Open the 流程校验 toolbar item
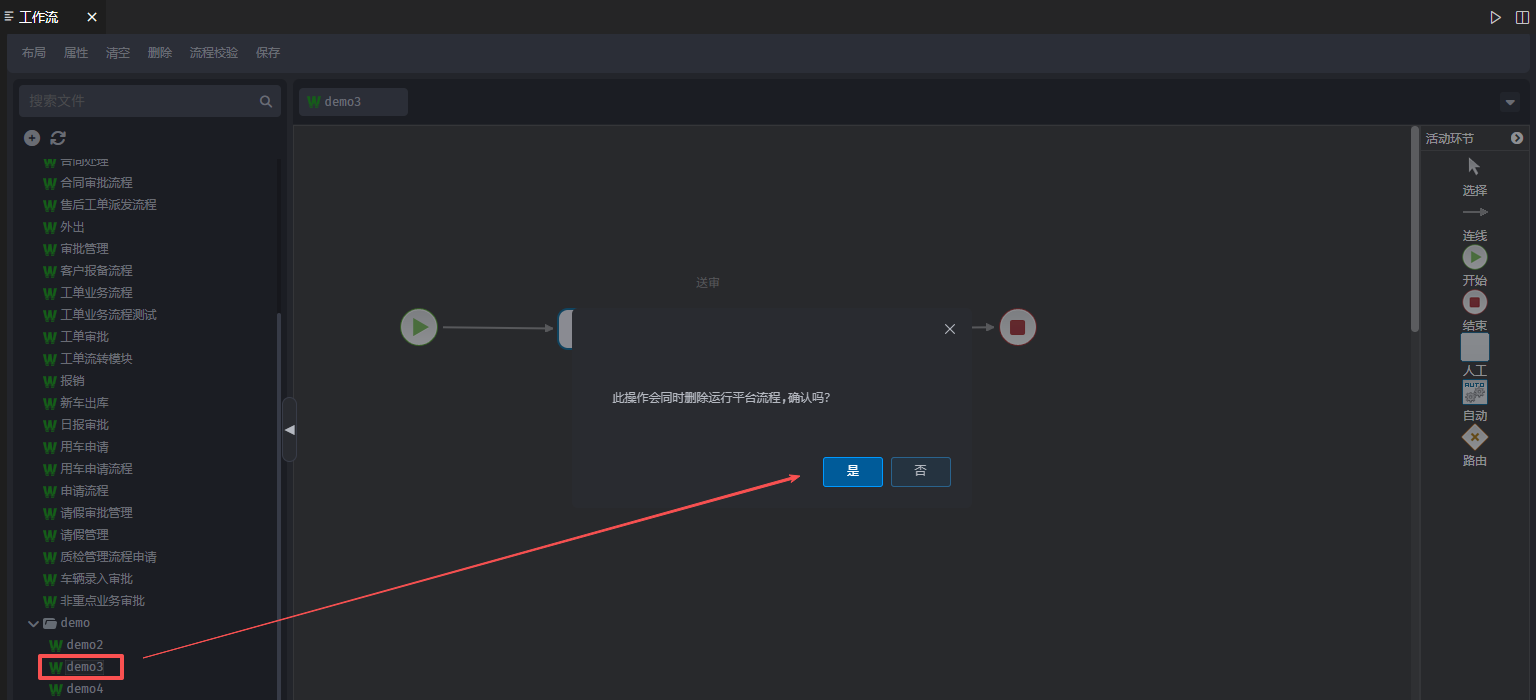This screenshot has height=700, width=1536. pyautogui.click(x=214, y=53)
